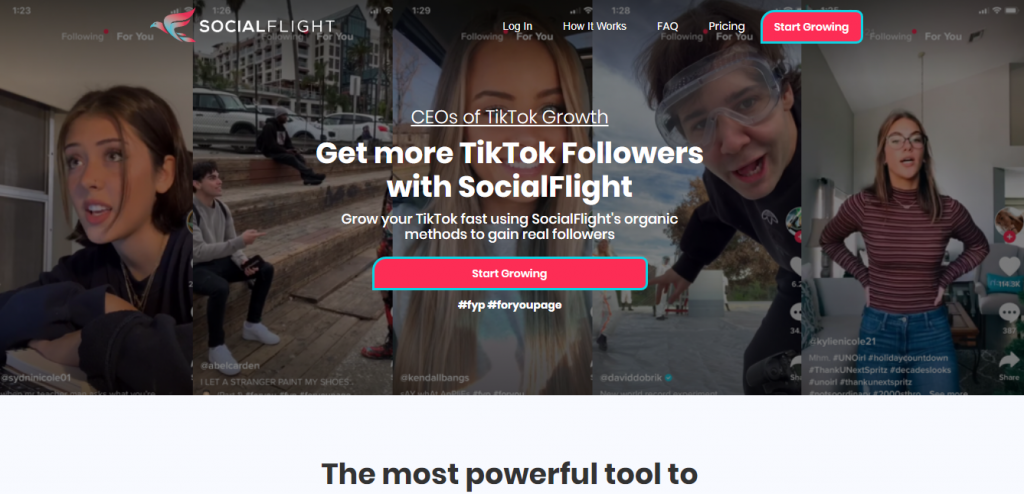This screenshot has width=1024, height=494.
Task: Click the sydninicole01 video thumbnail
Action: 96,197
